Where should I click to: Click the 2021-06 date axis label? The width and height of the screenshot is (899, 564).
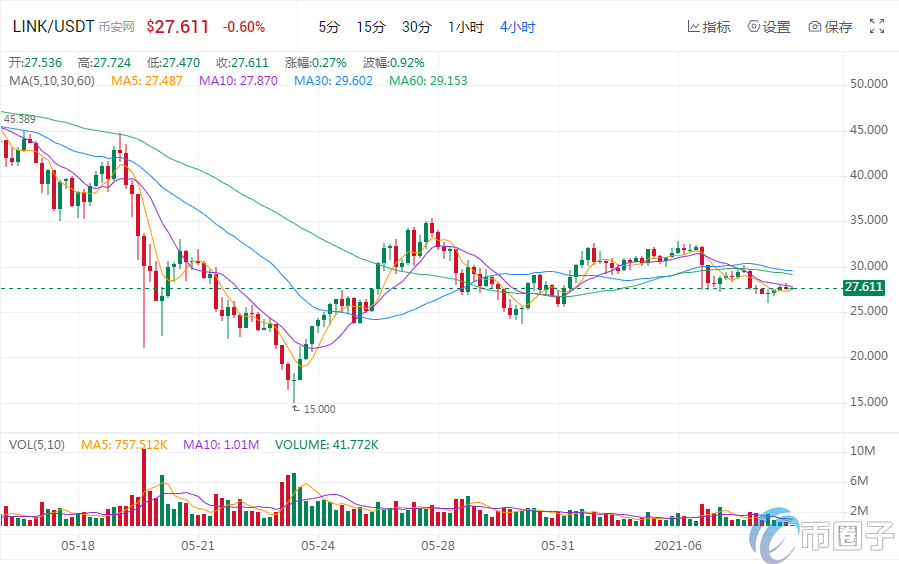pyautogui.click(x=678, y=546)
